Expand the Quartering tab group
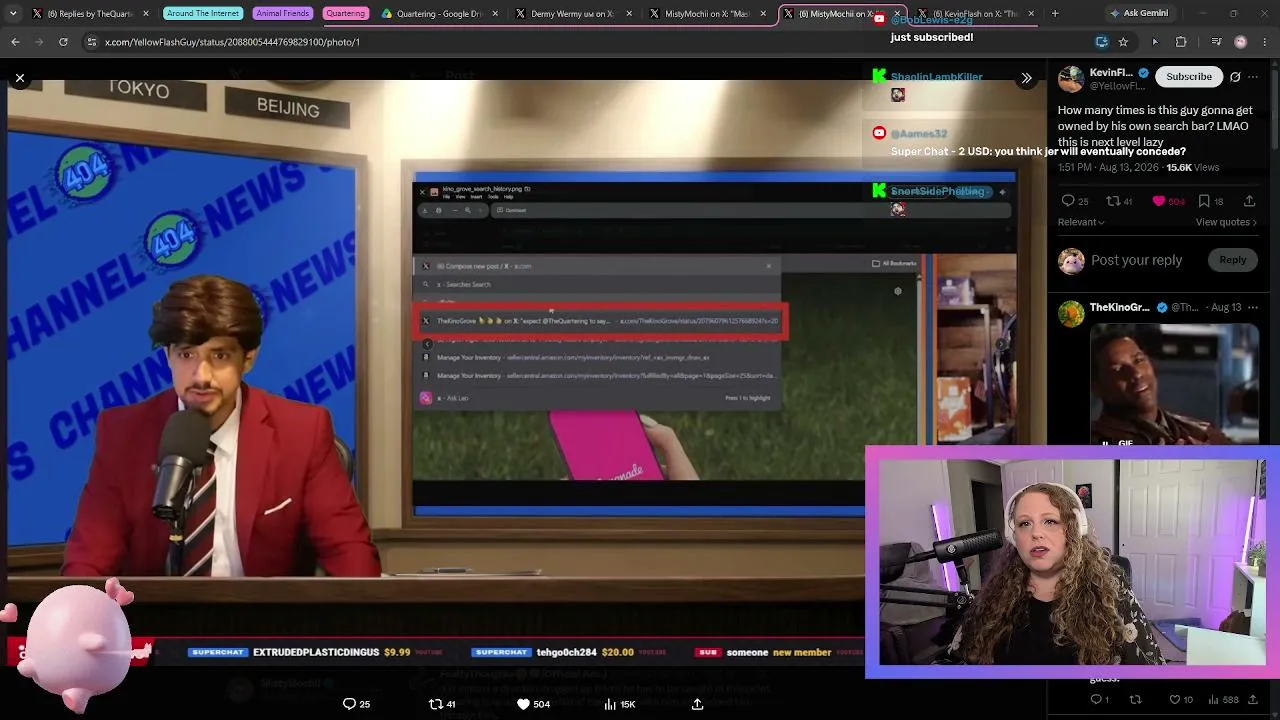Screen dimensions: 1280x720 pos(345,14)
